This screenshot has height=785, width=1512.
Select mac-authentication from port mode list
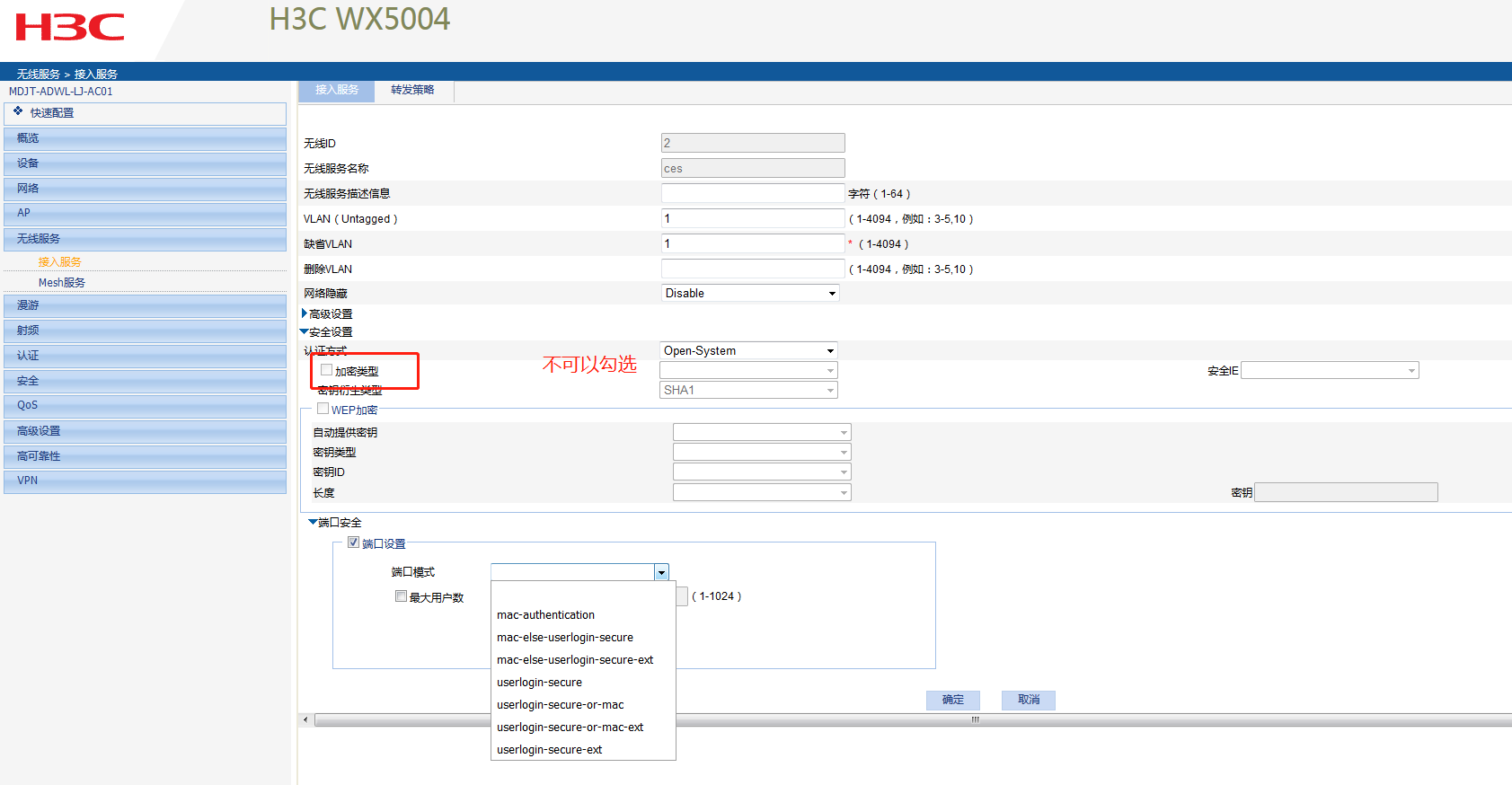pyautogui.click(x=545, y=615)
